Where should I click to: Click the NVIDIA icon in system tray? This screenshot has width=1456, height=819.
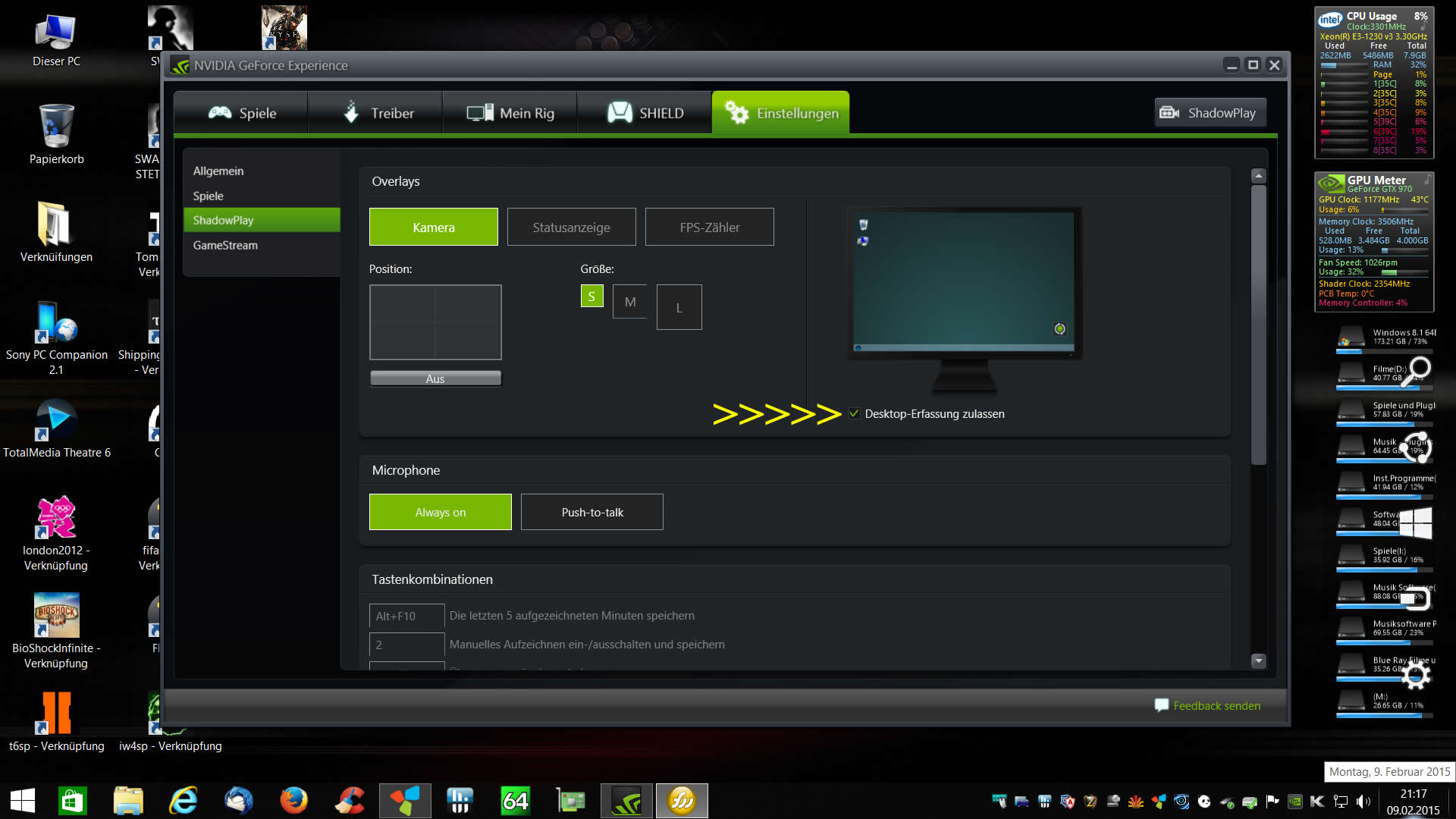[x=1295, y=802]
